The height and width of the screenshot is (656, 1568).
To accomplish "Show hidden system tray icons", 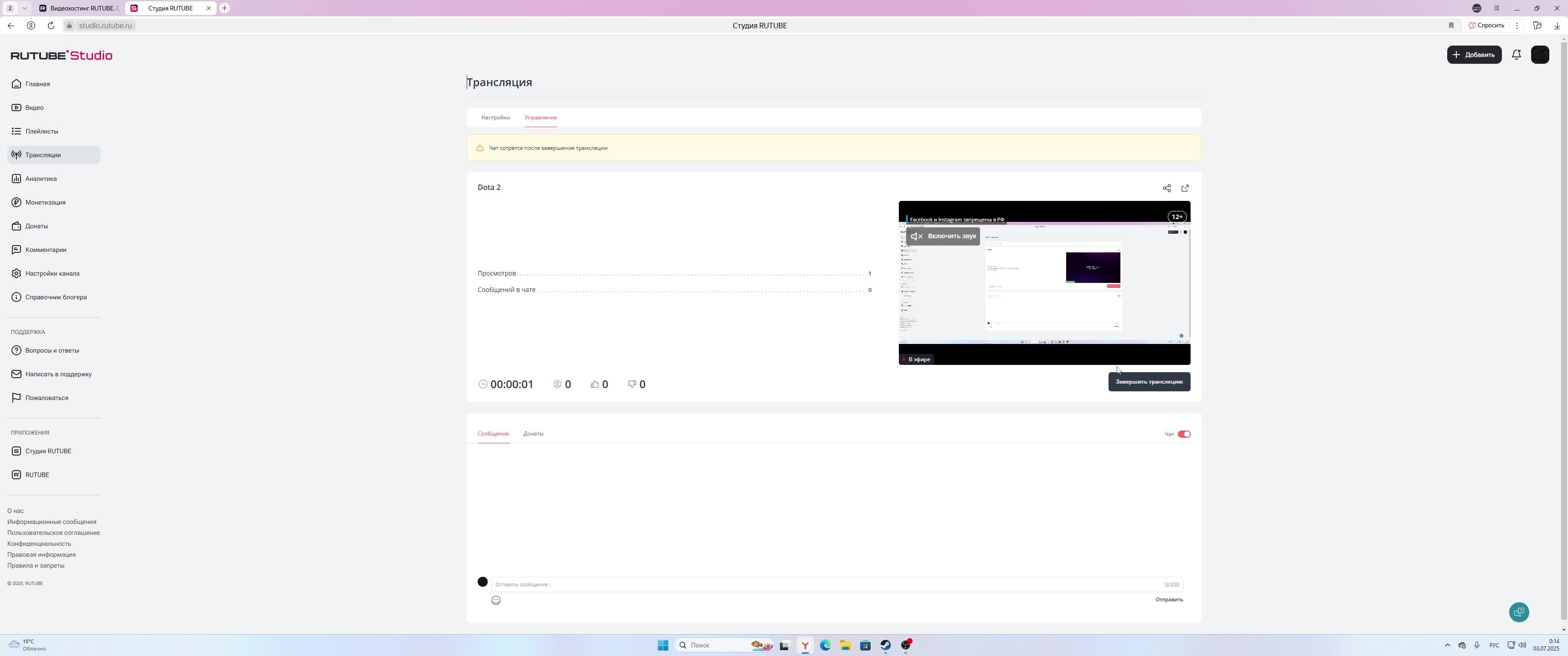I will tap(1448, 646).
